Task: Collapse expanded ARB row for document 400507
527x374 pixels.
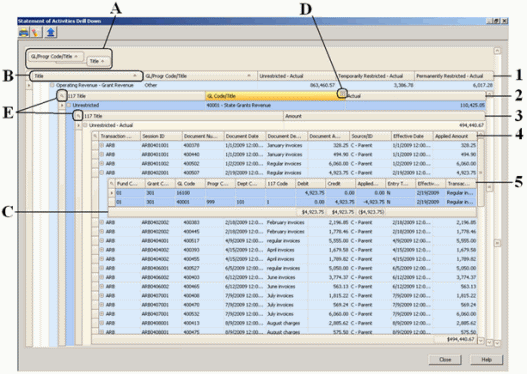Action: [102, 173]
